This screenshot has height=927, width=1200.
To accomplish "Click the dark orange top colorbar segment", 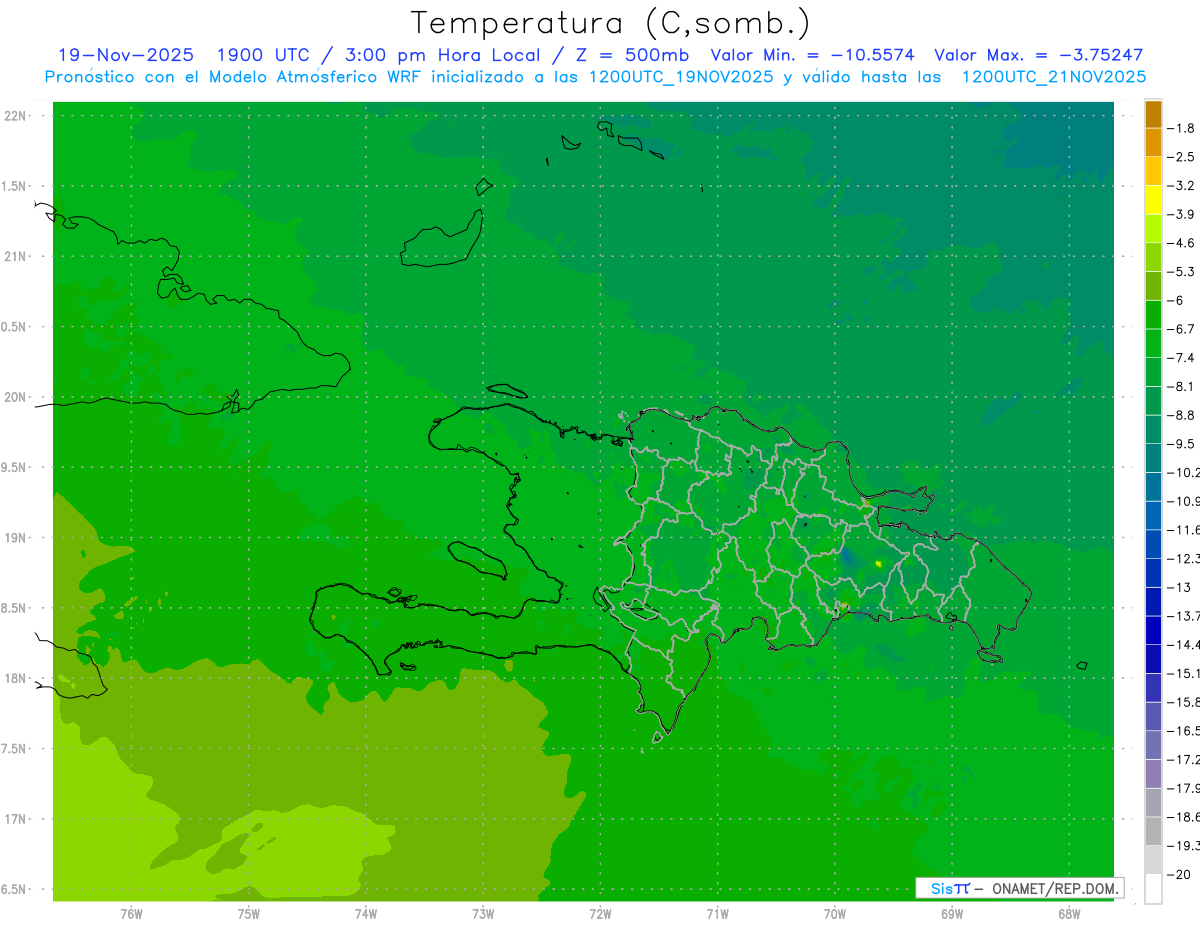I will pos(1153,114).
